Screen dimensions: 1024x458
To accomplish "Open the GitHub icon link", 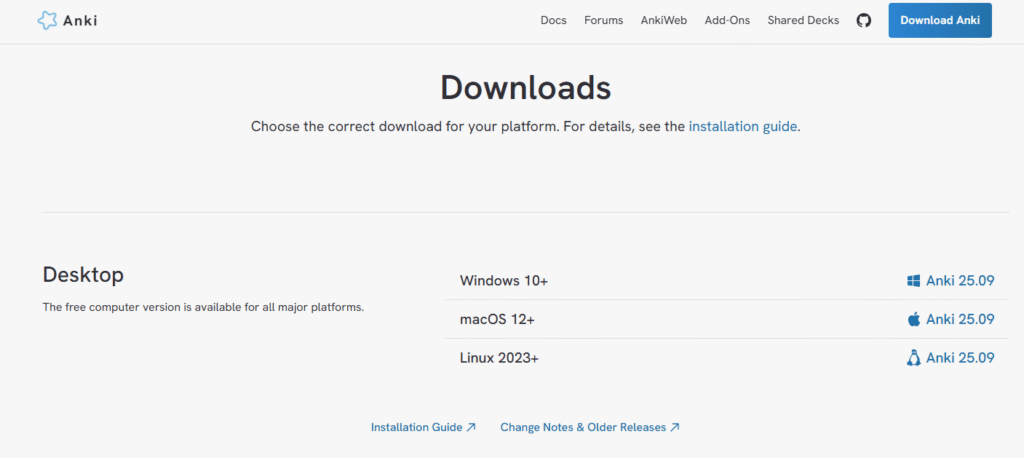I will (x=863, y=20).
